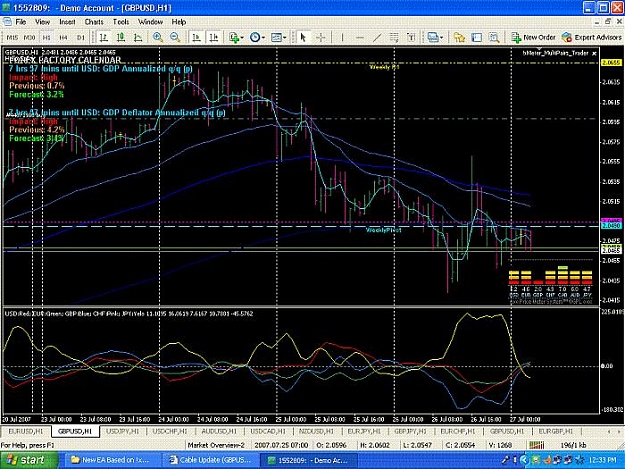
Task: Switch chart to bar chart style
Action: pos(104,37)
